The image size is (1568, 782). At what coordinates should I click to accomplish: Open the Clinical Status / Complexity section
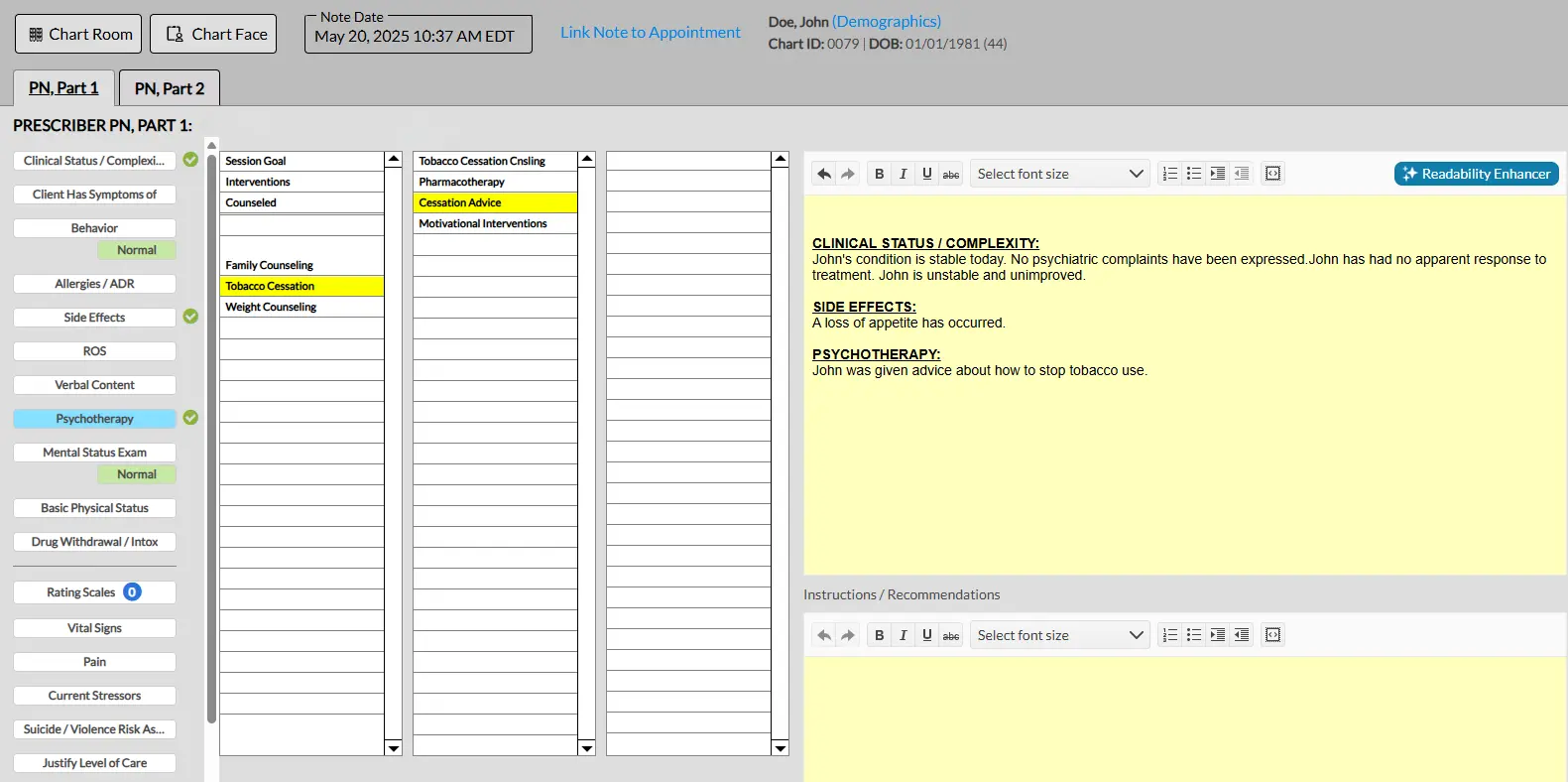[x=94, y=161]
